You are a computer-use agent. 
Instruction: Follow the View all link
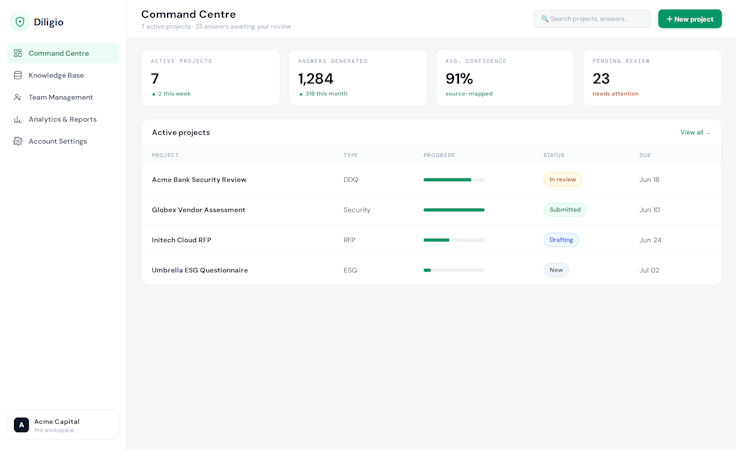click(x=695, y=133)
